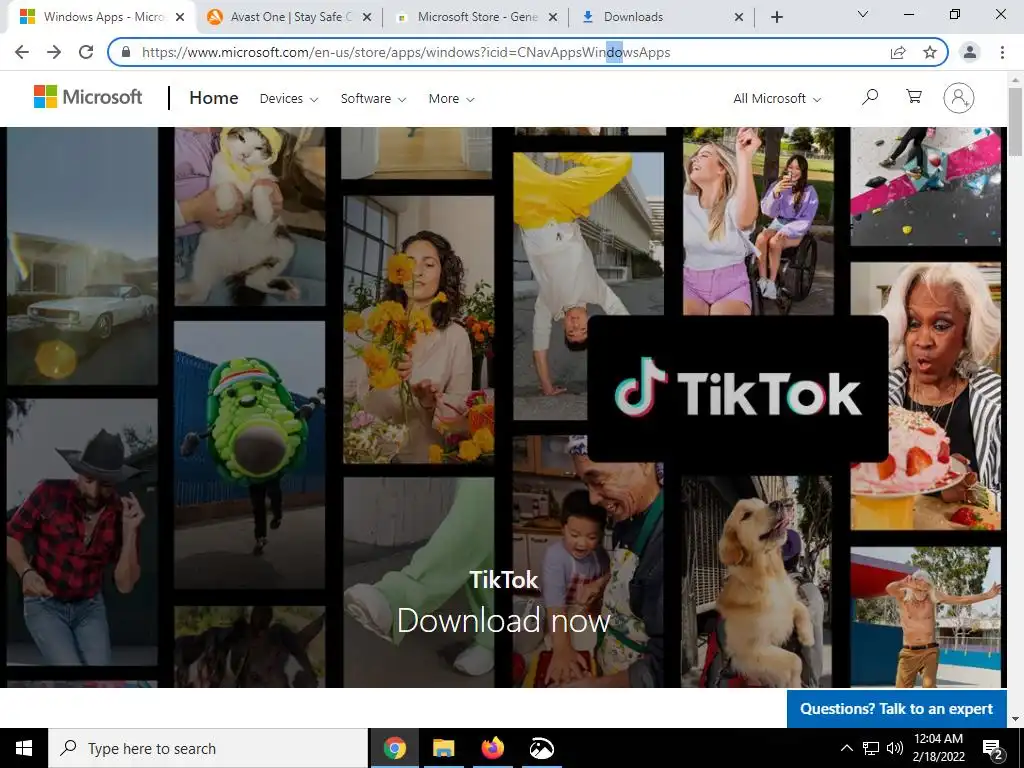Switch to the Microsoft Store tab
The image size is (1024, 768).
click(x=476, y=17)
